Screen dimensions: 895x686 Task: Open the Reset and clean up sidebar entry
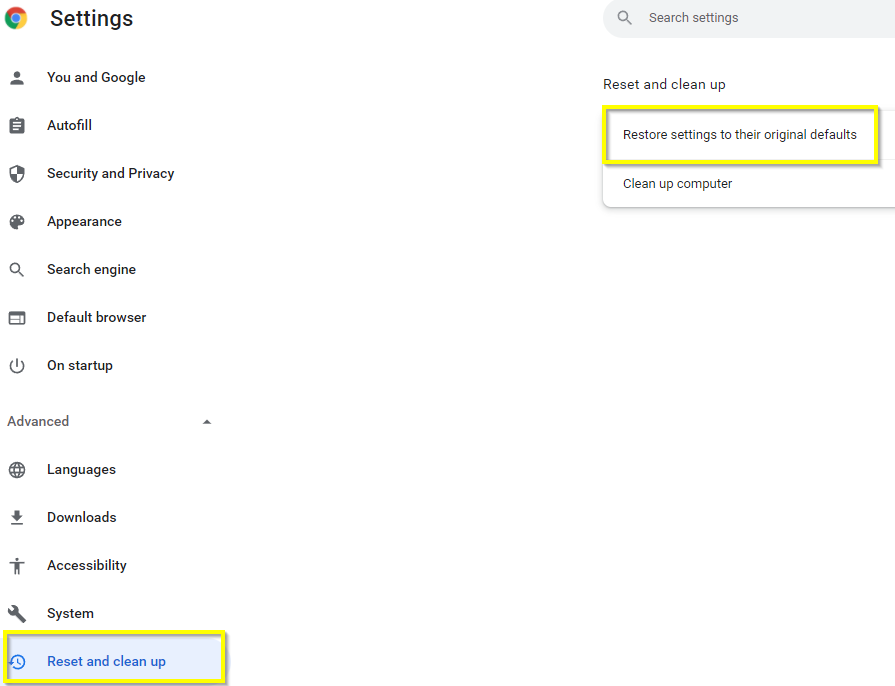(x=105, y=661)
